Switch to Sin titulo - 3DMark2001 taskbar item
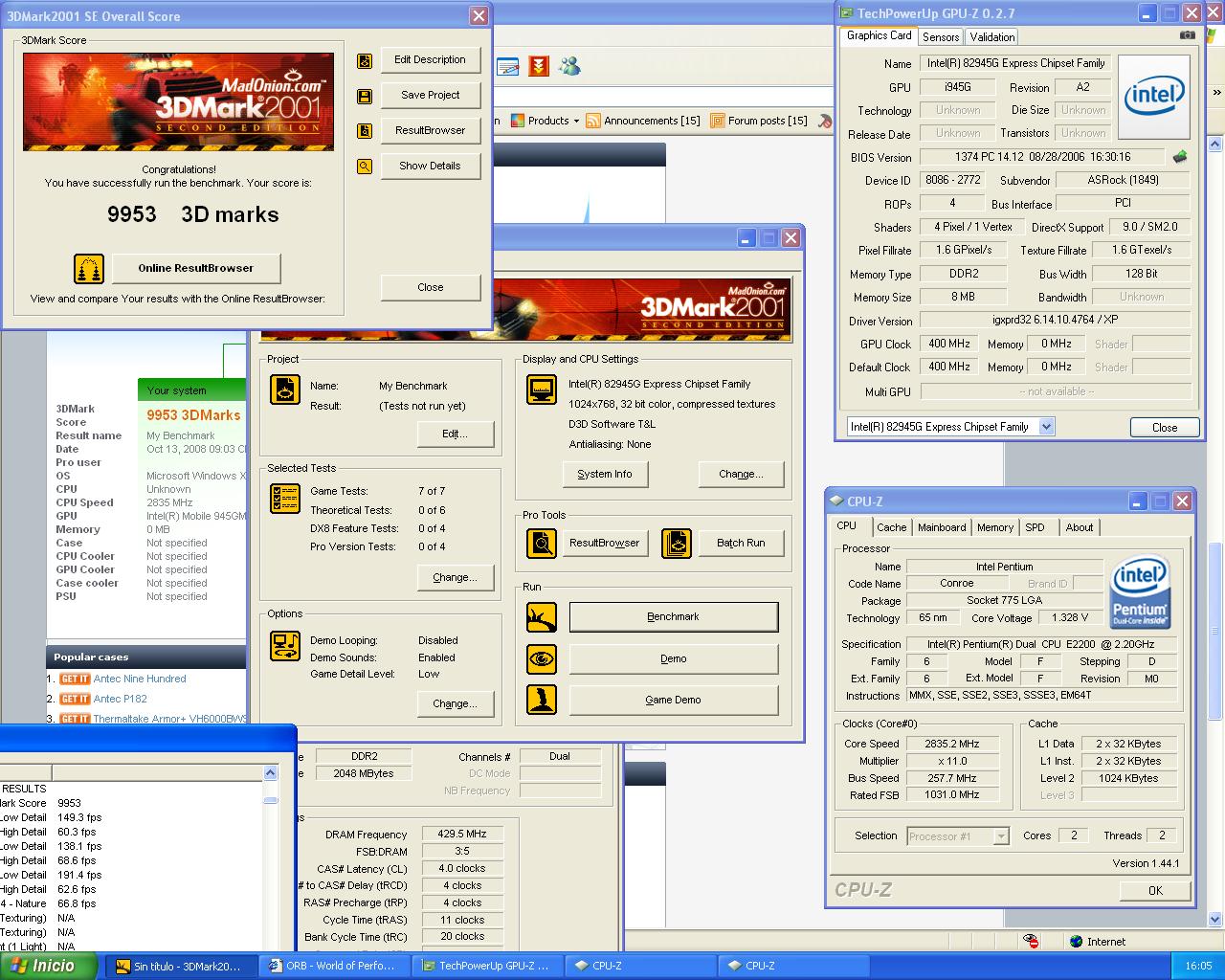The image size is (1225, 980). [x=179, y=966]
